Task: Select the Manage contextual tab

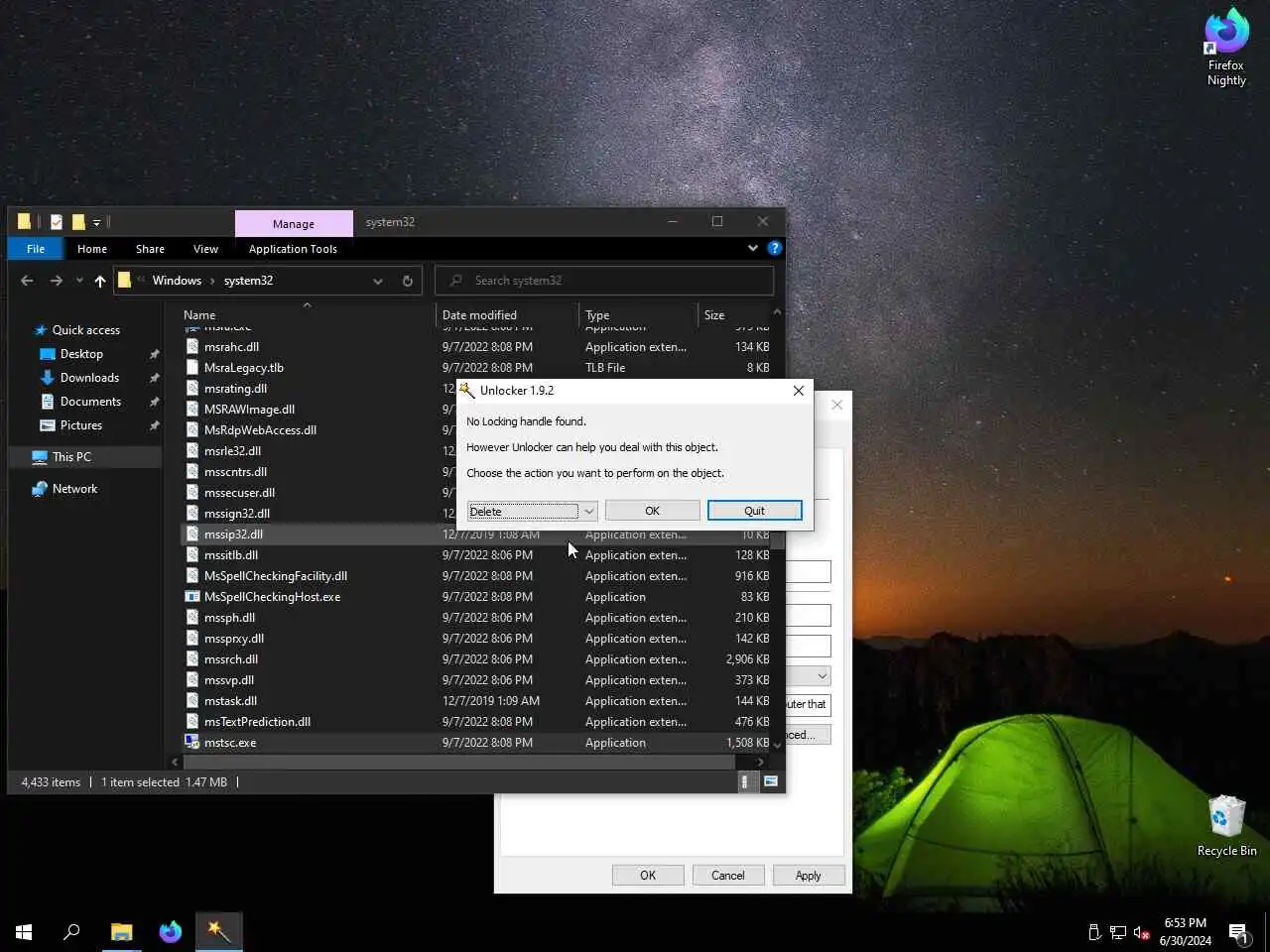Action: [294, 223]
